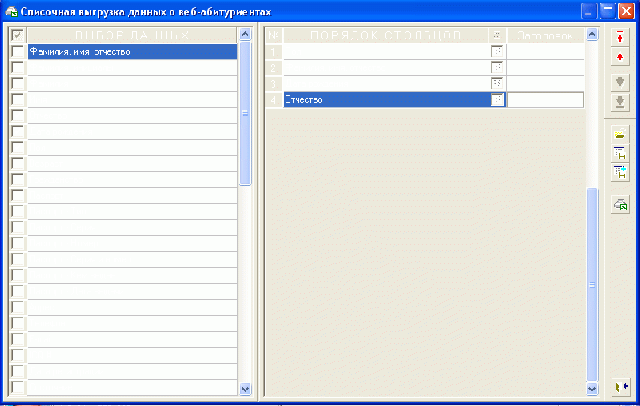Click the red move-up arrow button
The width and height of the screenshot is (640, 406).
(620, 56)
